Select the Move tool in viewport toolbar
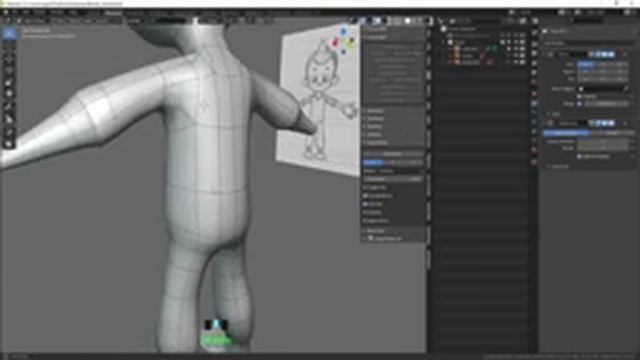The image size is (640, 360). pos(9,60)
